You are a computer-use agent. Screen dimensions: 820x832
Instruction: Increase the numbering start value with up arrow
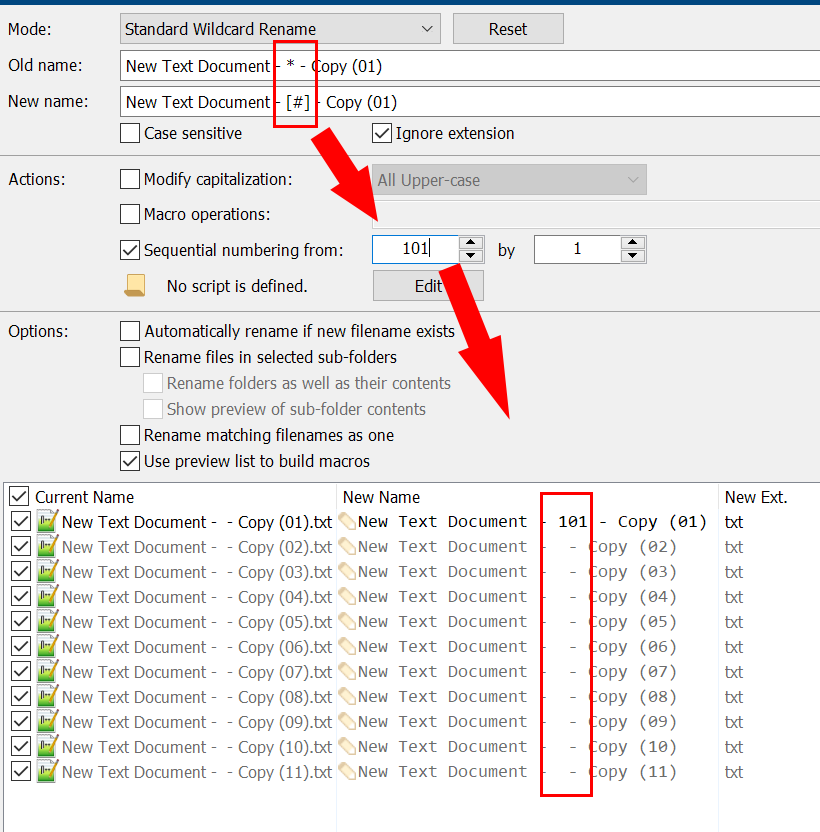click(471, 243)
